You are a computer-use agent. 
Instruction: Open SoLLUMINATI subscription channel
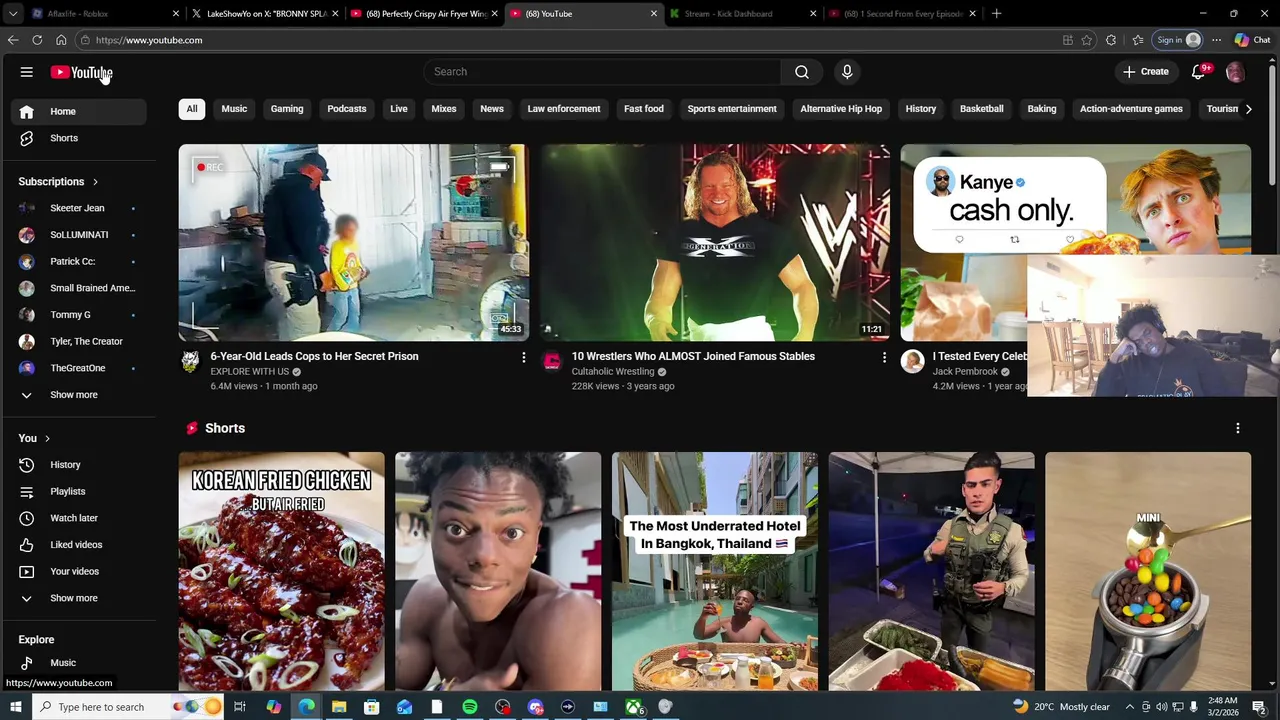point(78,235)
